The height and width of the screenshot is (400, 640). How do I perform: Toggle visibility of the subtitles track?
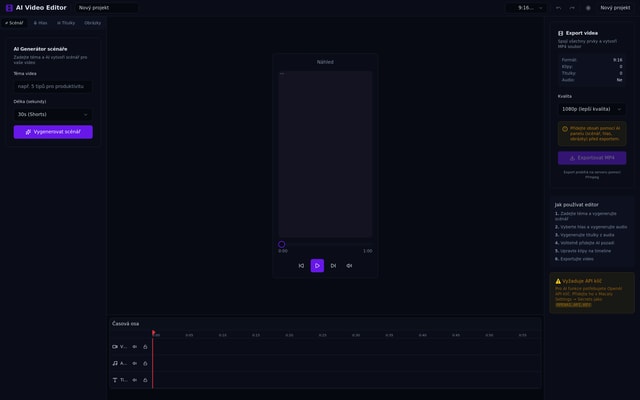pyautogui.click(x=135, y=380)
